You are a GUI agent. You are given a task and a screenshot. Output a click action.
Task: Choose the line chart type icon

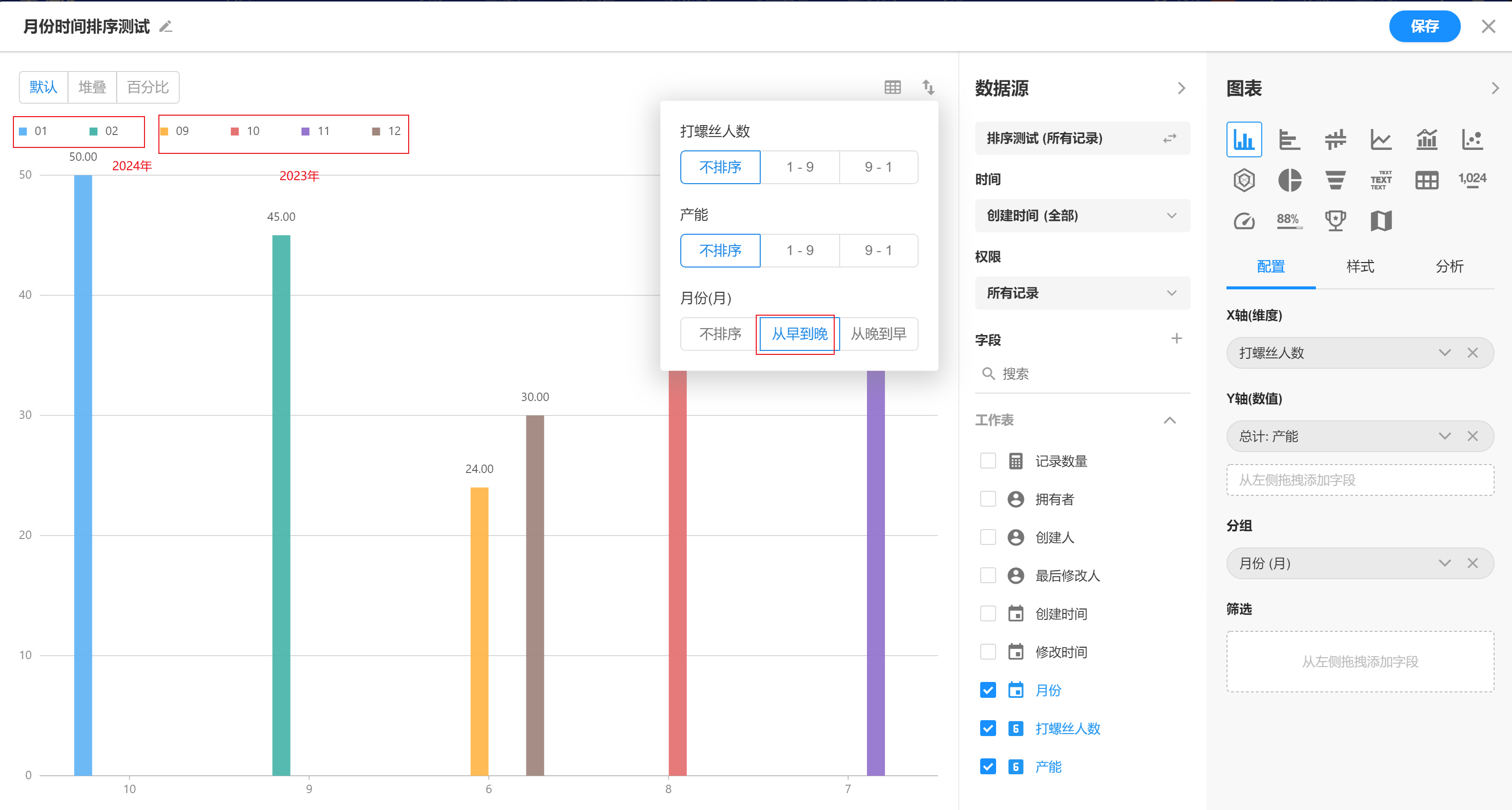point(1380,139)
